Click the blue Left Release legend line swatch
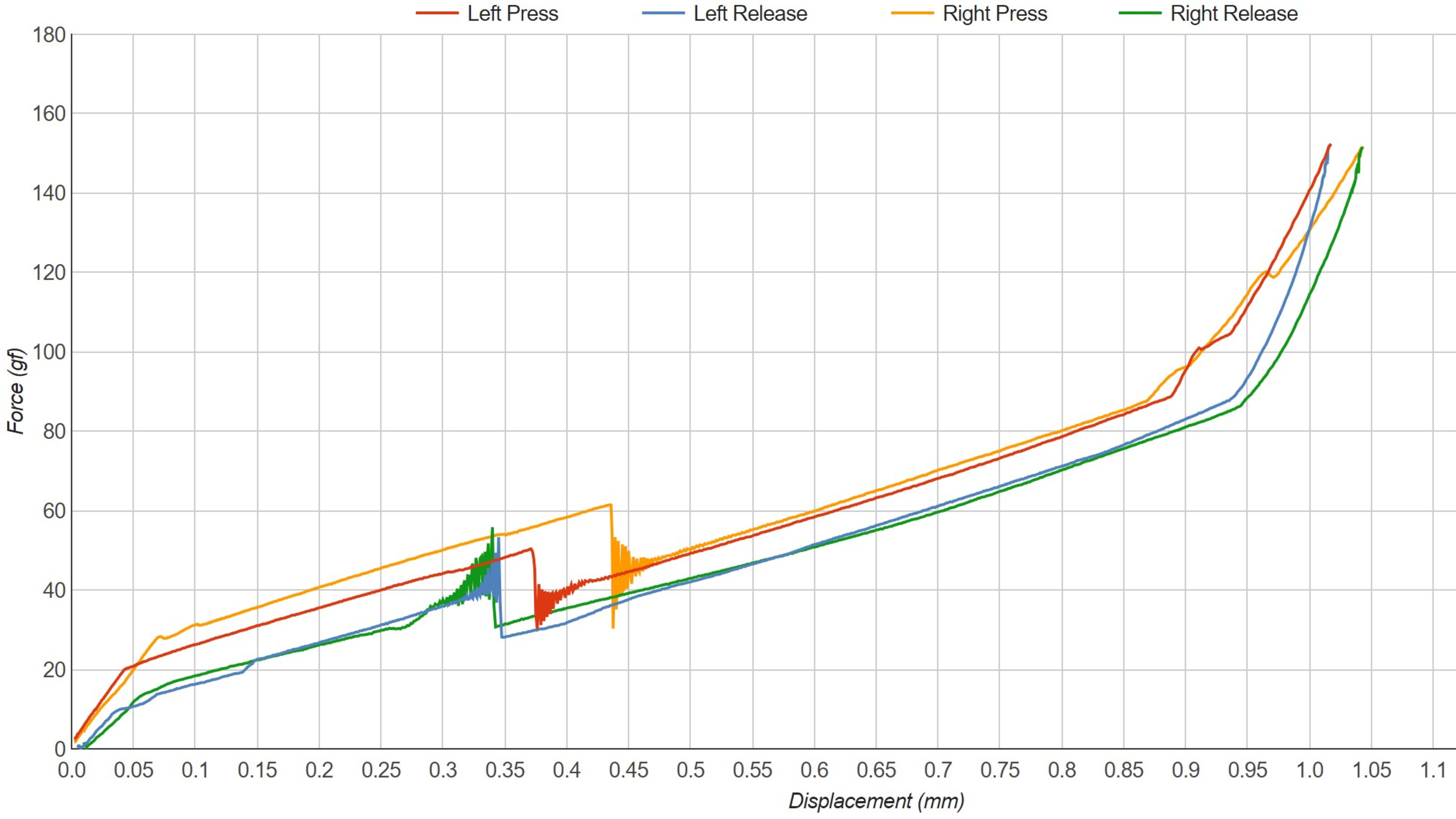 point(664,14)
